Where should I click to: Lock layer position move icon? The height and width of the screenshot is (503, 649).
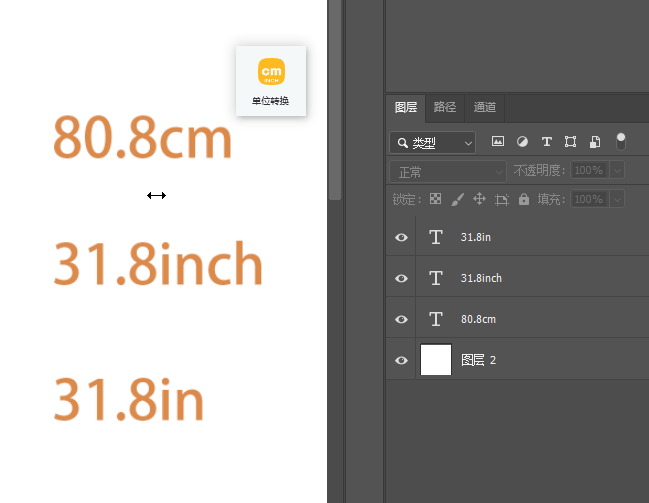479,199
